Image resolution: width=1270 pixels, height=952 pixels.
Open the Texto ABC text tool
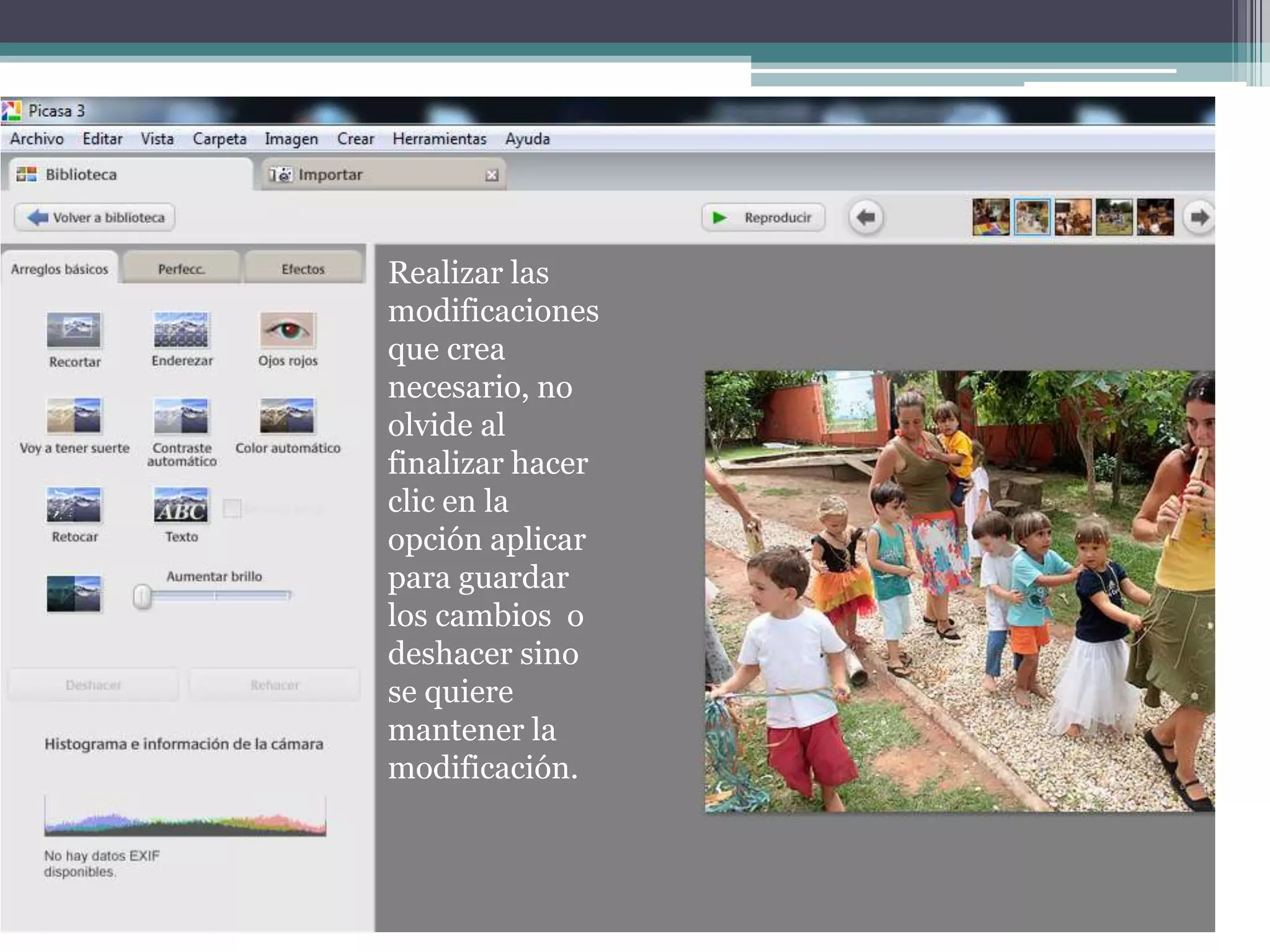point(181,505)
